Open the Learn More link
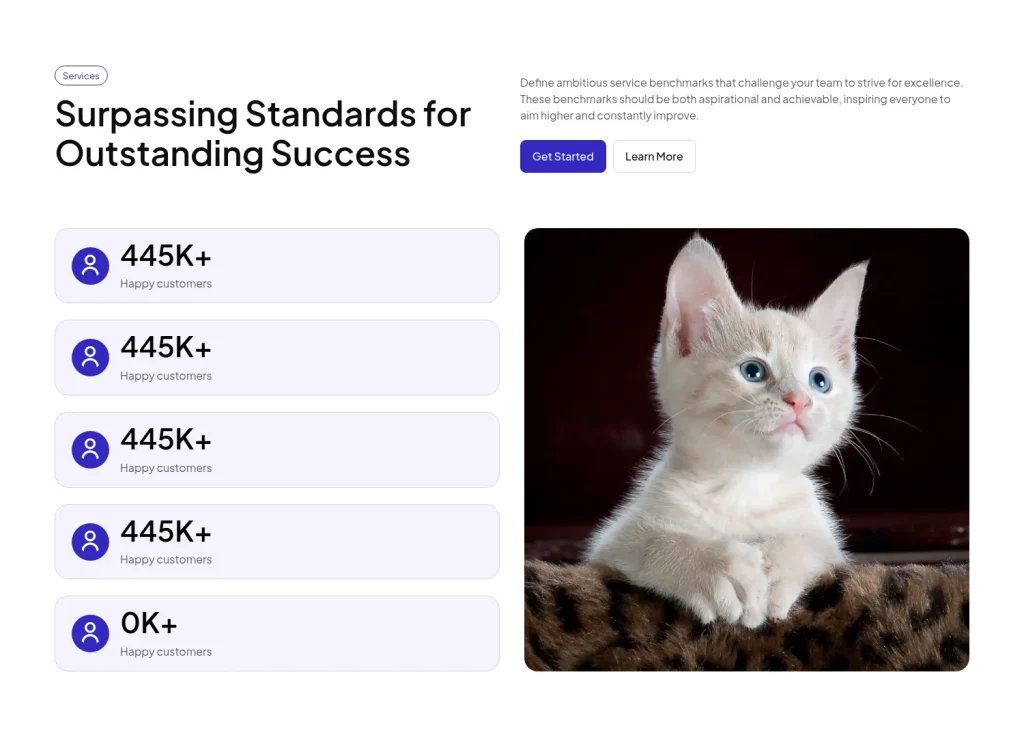Viewport: 1024px width, 737px height. point(654,156)
